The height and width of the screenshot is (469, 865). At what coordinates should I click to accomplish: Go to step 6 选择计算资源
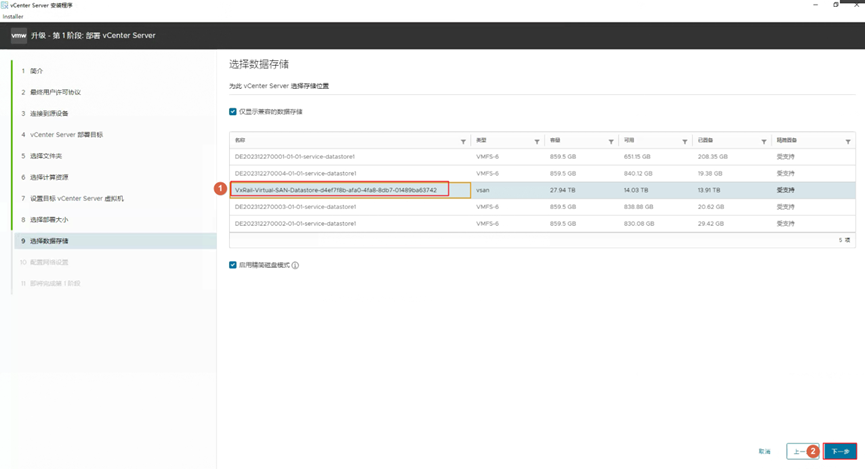(49, 177)
